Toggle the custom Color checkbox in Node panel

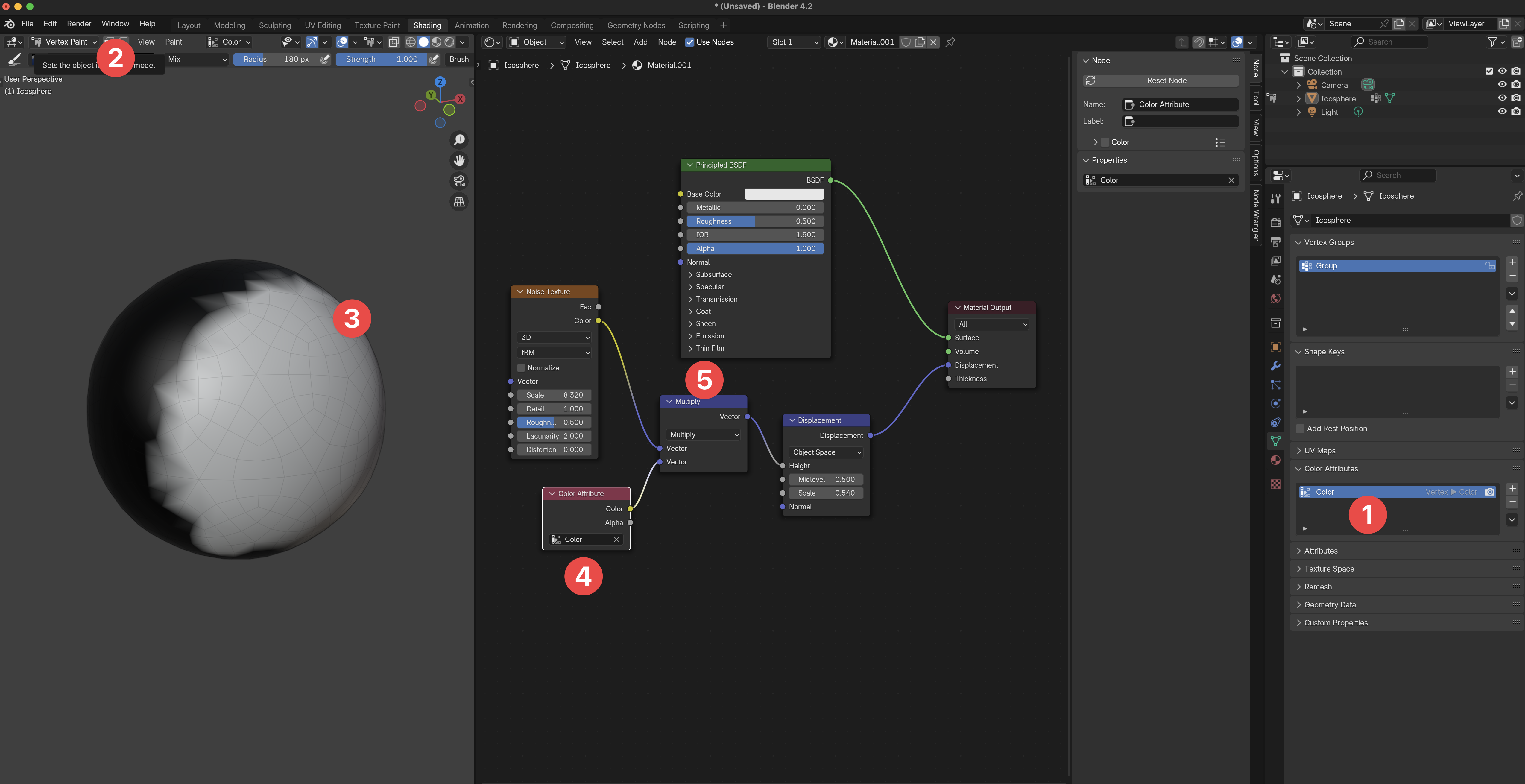[x=1105, y=142]
